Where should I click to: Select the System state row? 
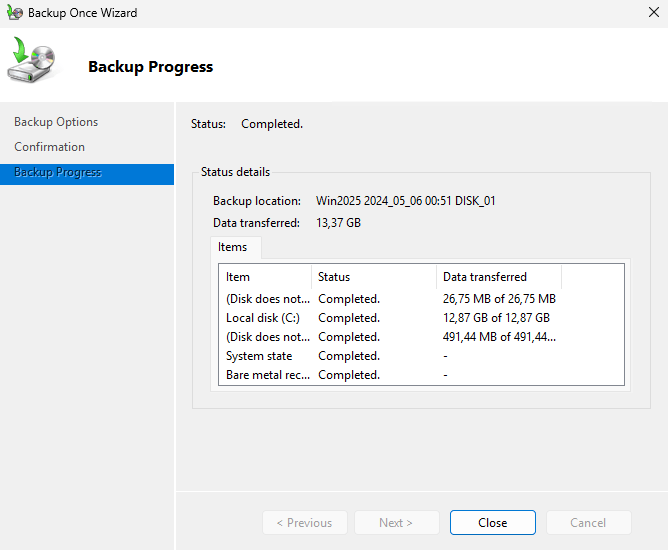click(259, 356)
